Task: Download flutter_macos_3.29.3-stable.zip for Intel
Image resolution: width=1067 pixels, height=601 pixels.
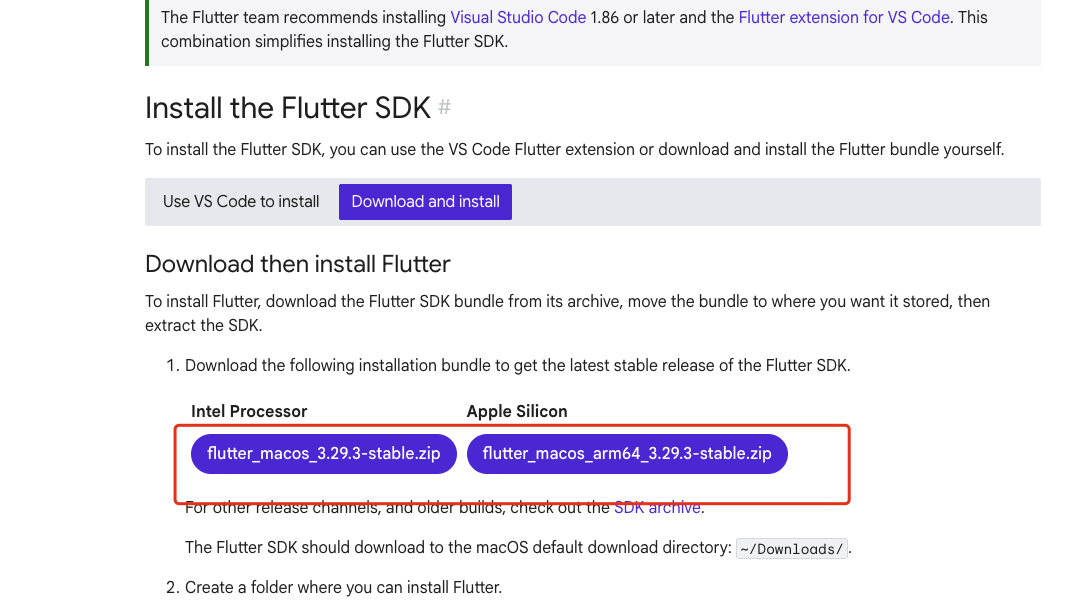Action: (323, 453)
